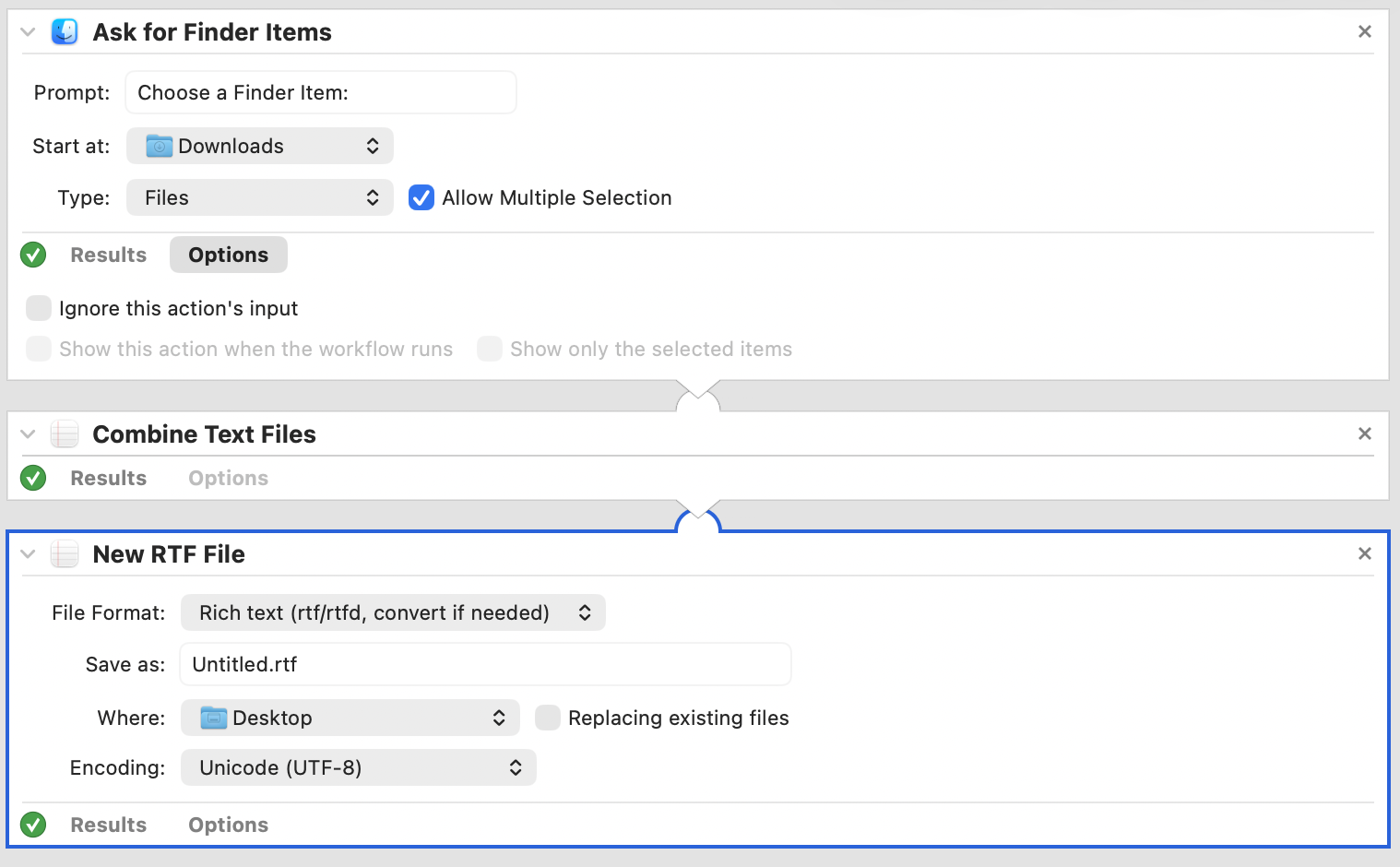Screen dimensions: 1400x867
Task: Remove the New RTF File action
Action: click(x=1365, y=553)
